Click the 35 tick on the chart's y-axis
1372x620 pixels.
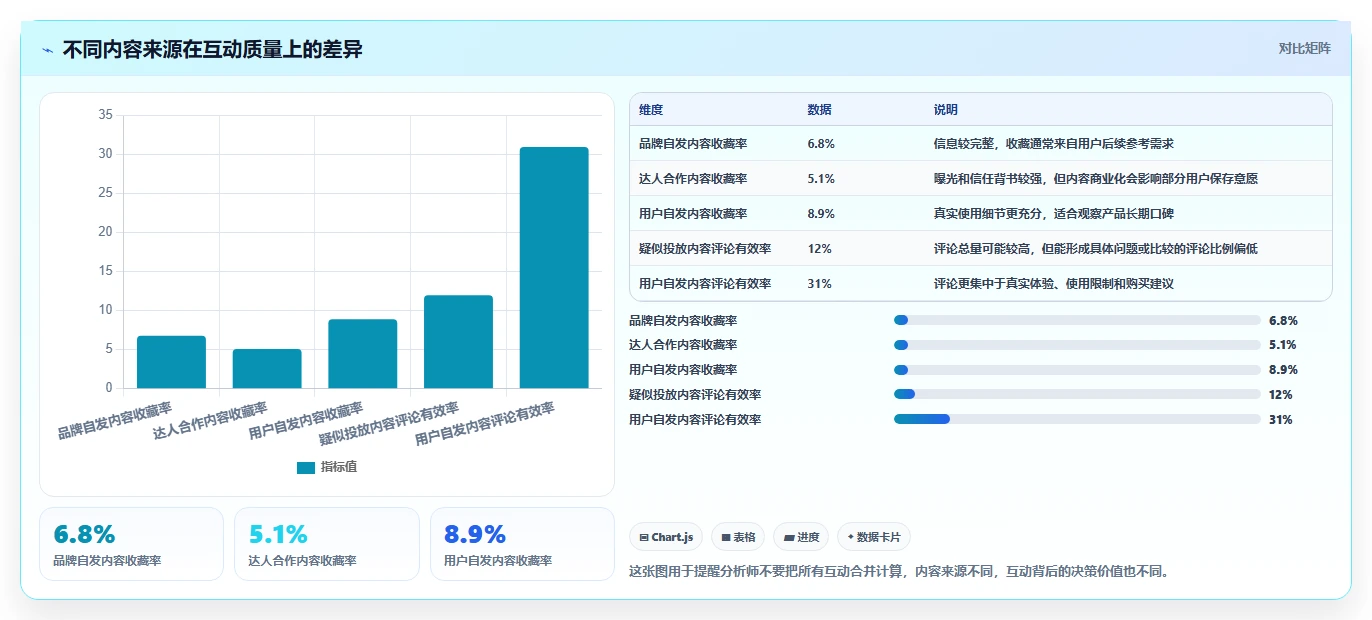105,115
